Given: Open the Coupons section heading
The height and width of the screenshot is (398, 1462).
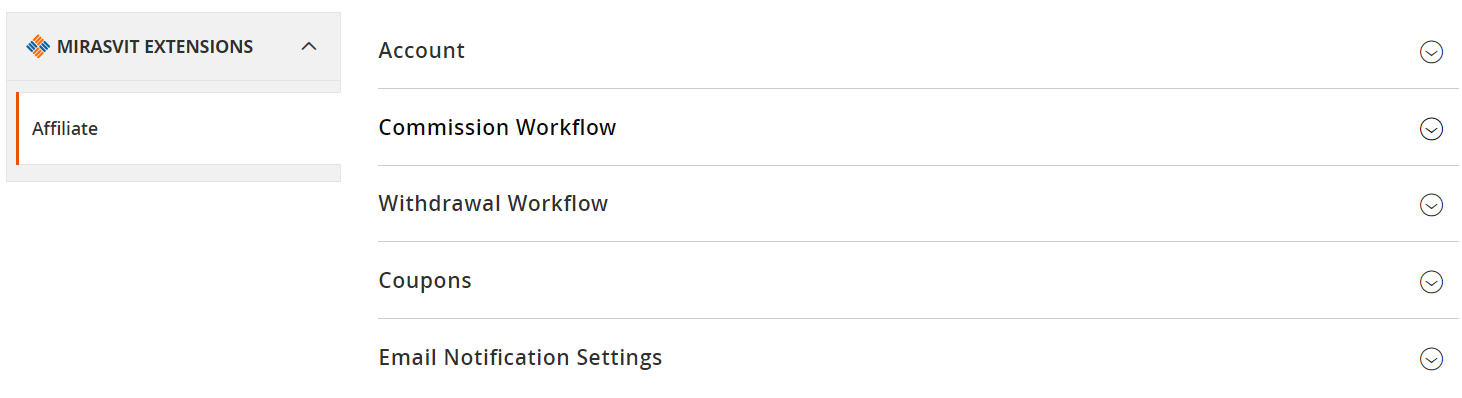Looking at the screenshot, I should pyautogui.click(x=425, y=280).
